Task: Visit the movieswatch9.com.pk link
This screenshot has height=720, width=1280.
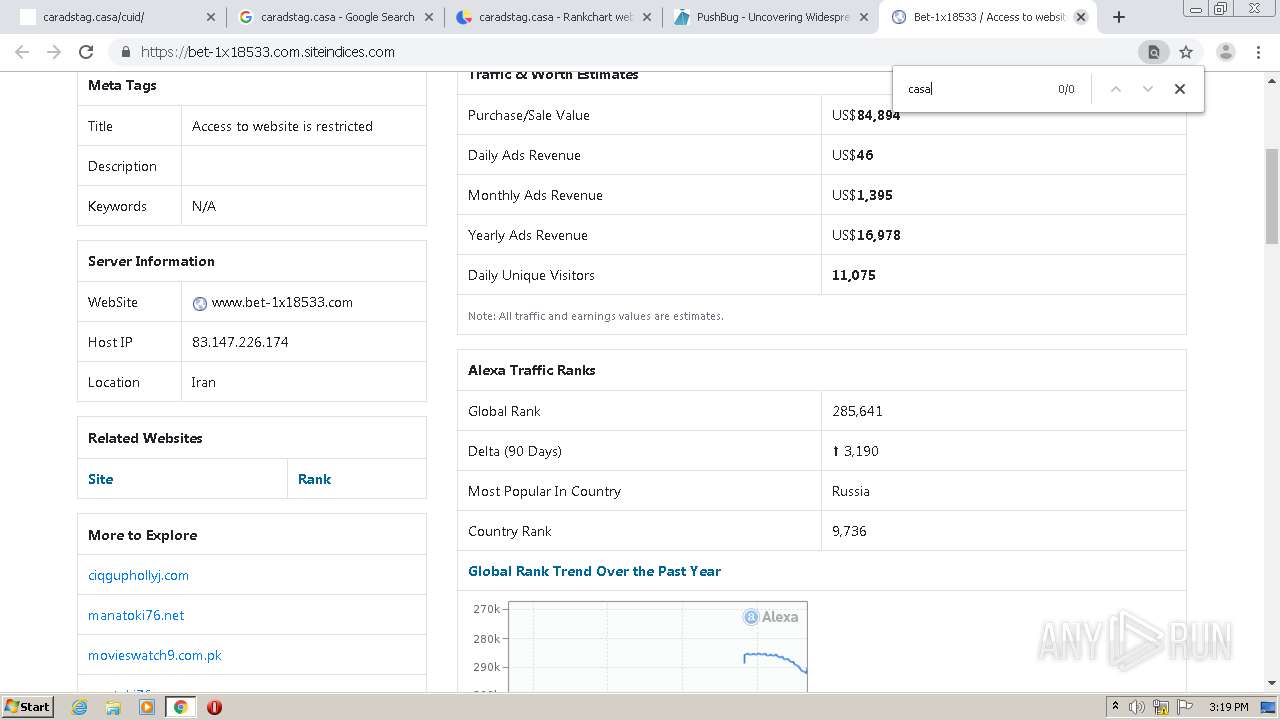Action: [155, 655]
